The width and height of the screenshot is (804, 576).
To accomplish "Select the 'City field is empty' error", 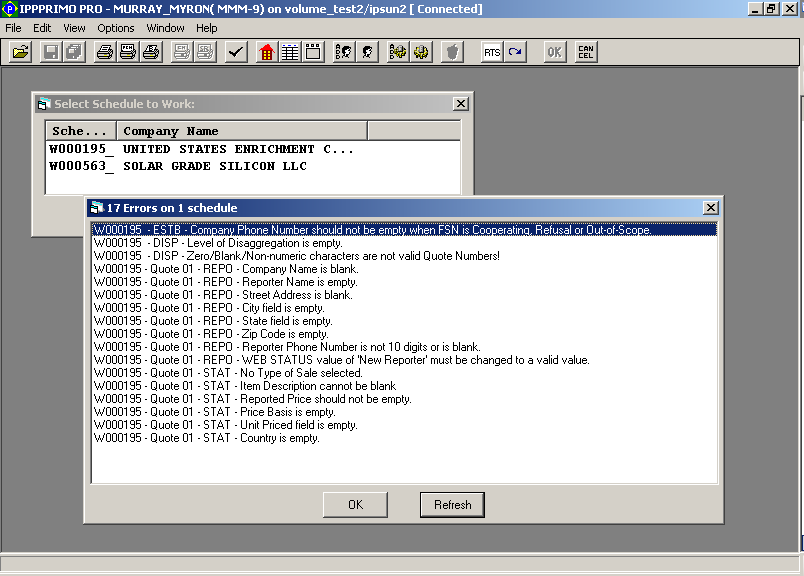I will click(x=404, y=308).
